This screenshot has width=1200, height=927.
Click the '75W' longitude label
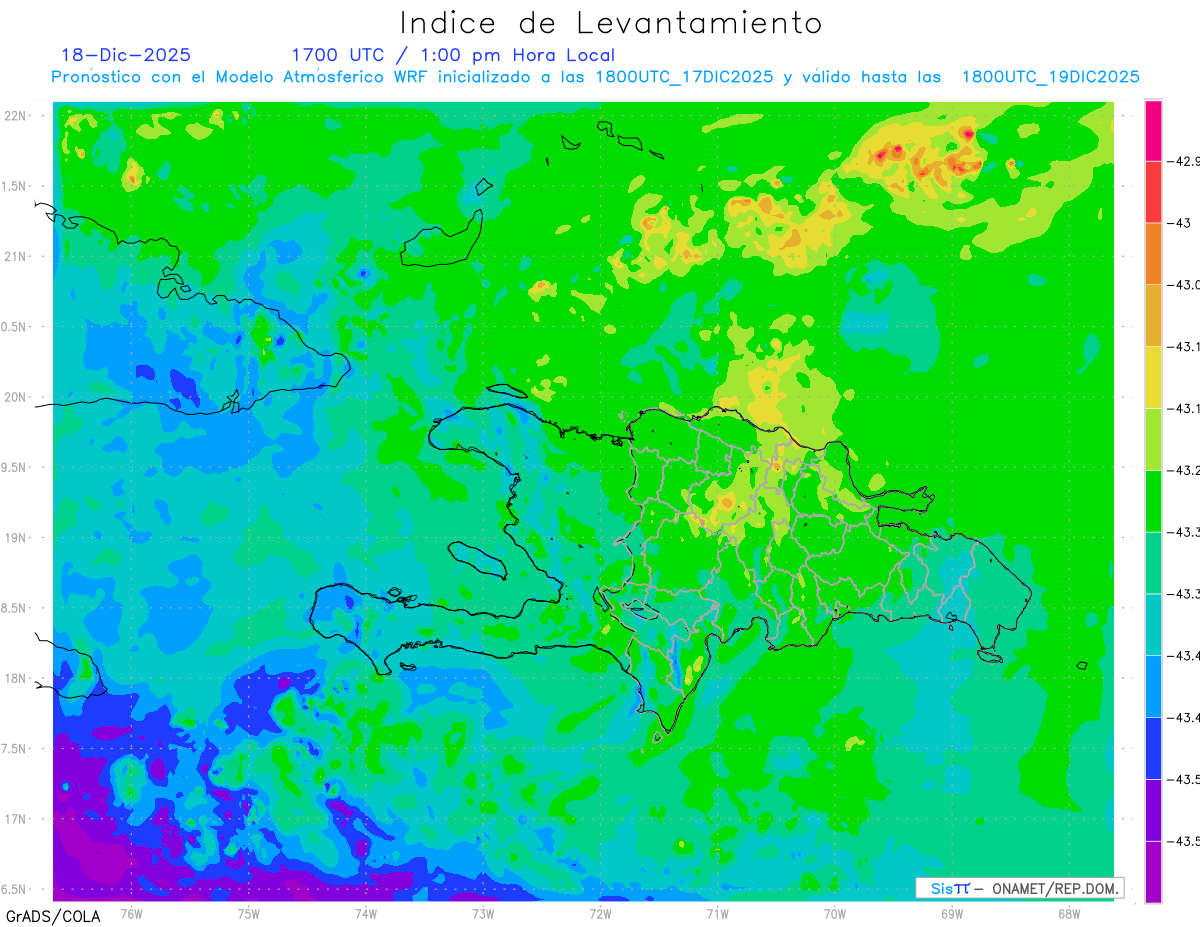click(x=248, y=914)
